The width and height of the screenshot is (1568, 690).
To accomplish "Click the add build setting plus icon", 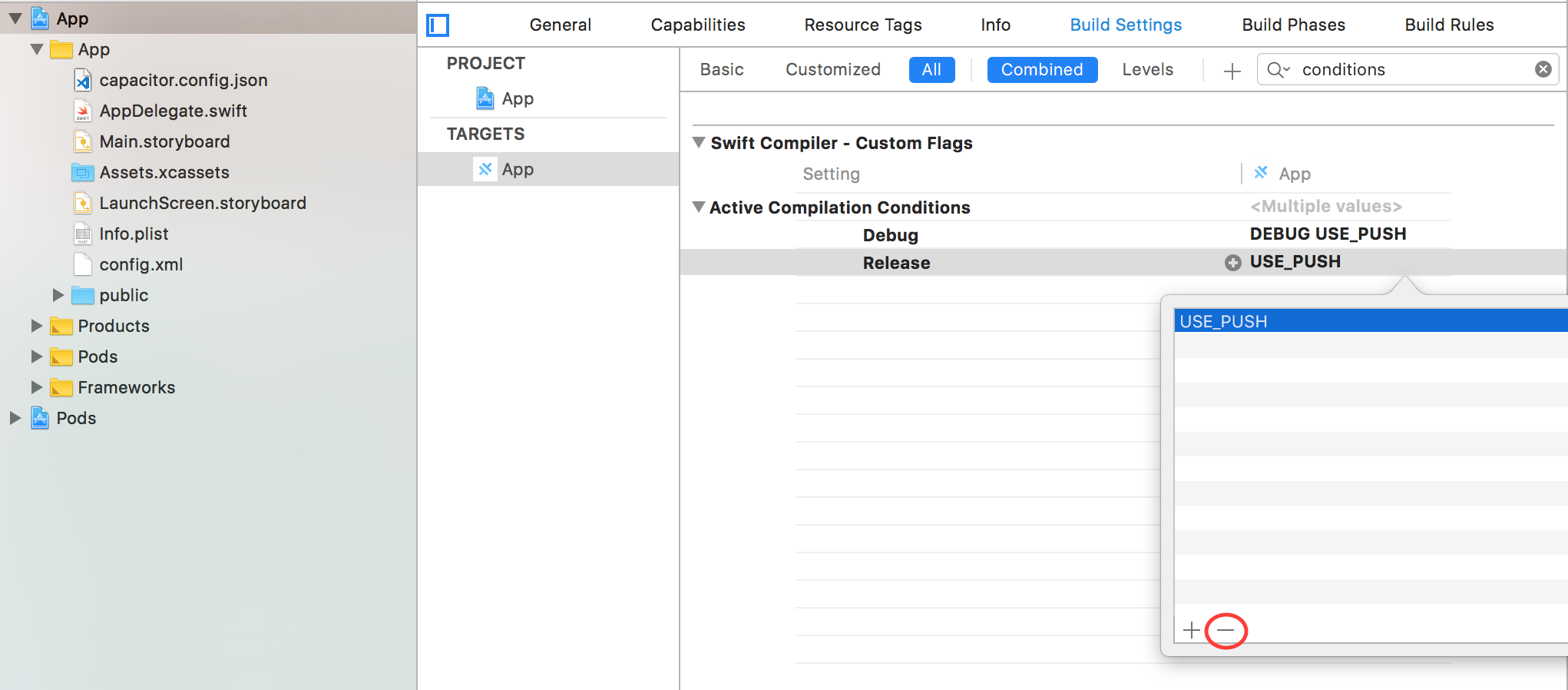I will pyautogui.click(x=1232, y=71).
